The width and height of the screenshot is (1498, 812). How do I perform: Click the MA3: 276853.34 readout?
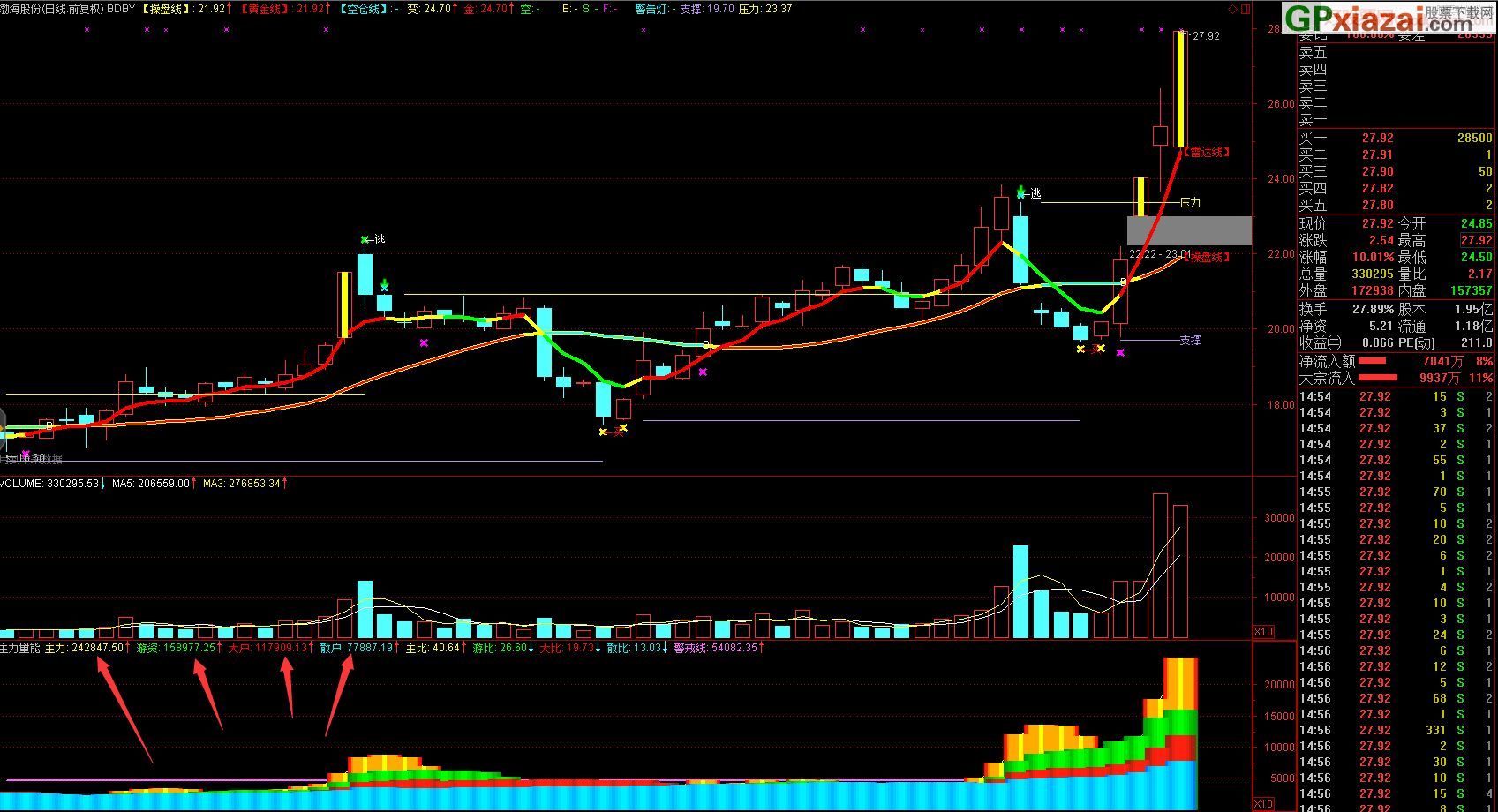tap(242, 483)
